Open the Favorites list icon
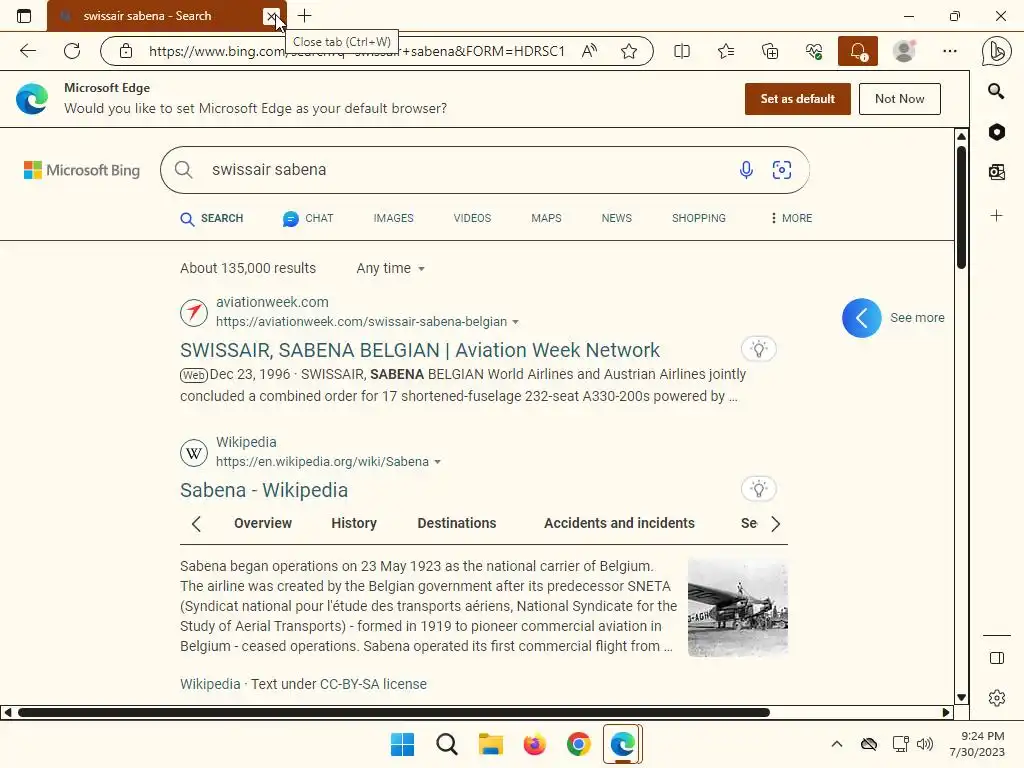Image resolution: width=1024 pixels, height=768 pixels. (x=726, y=51)
